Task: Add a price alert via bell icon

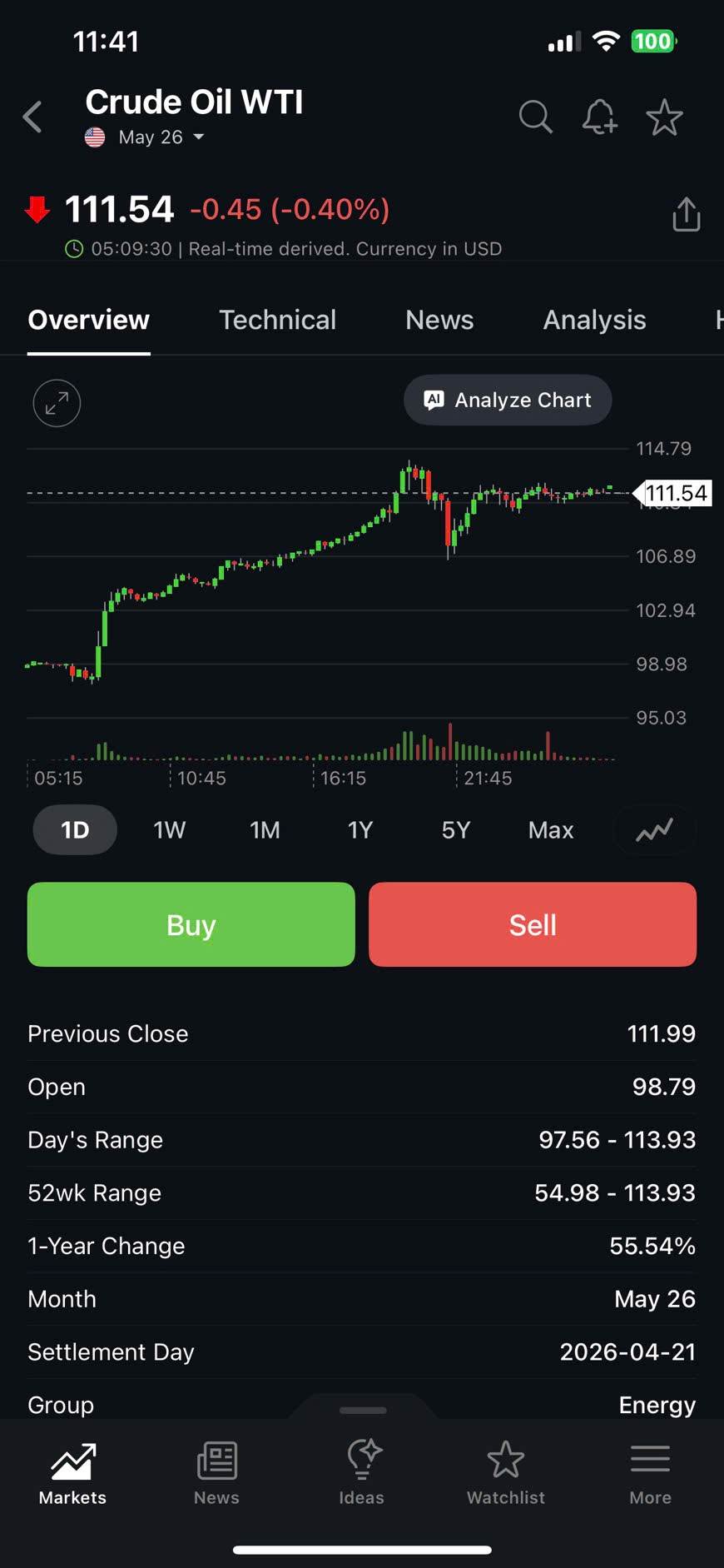Action: coord(599,117)
